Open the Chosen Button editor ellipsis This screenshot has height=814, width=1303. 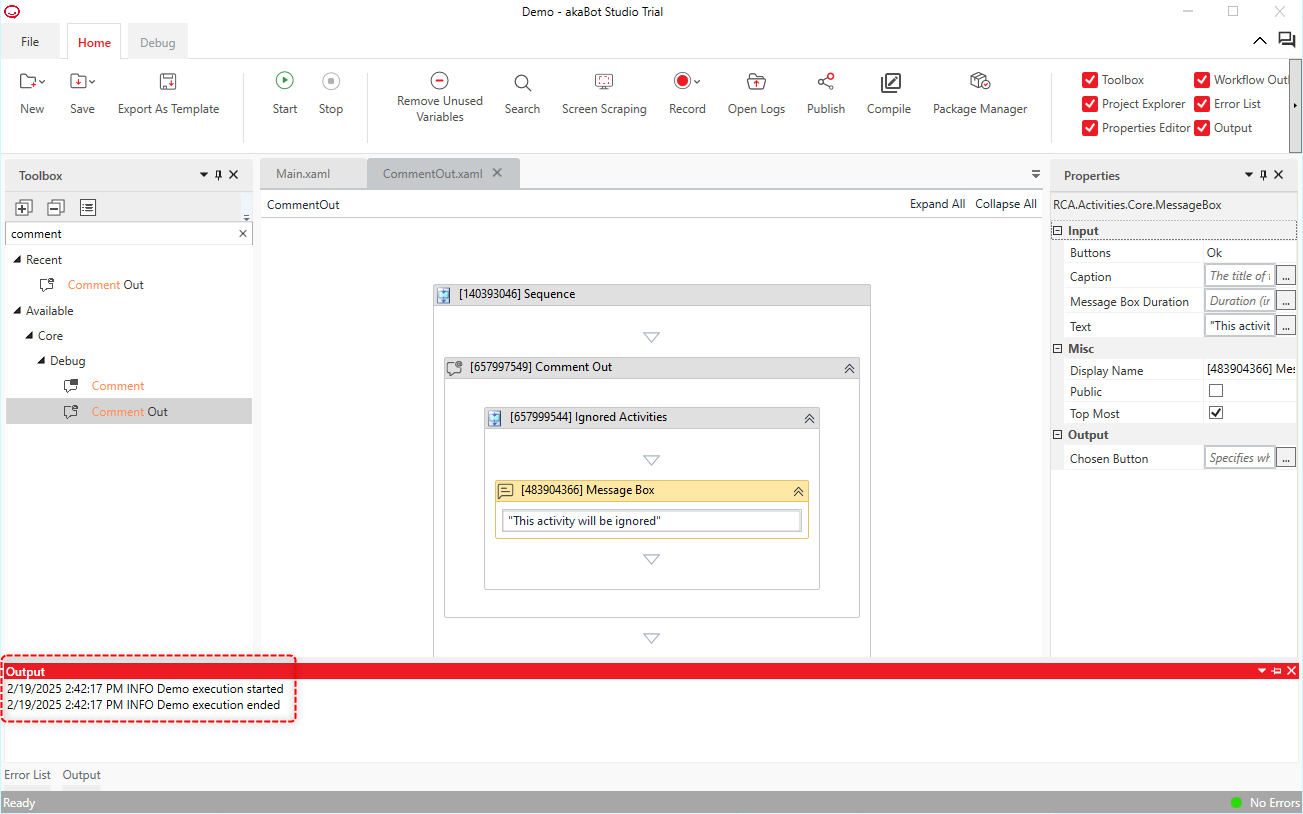point(1286,457)
